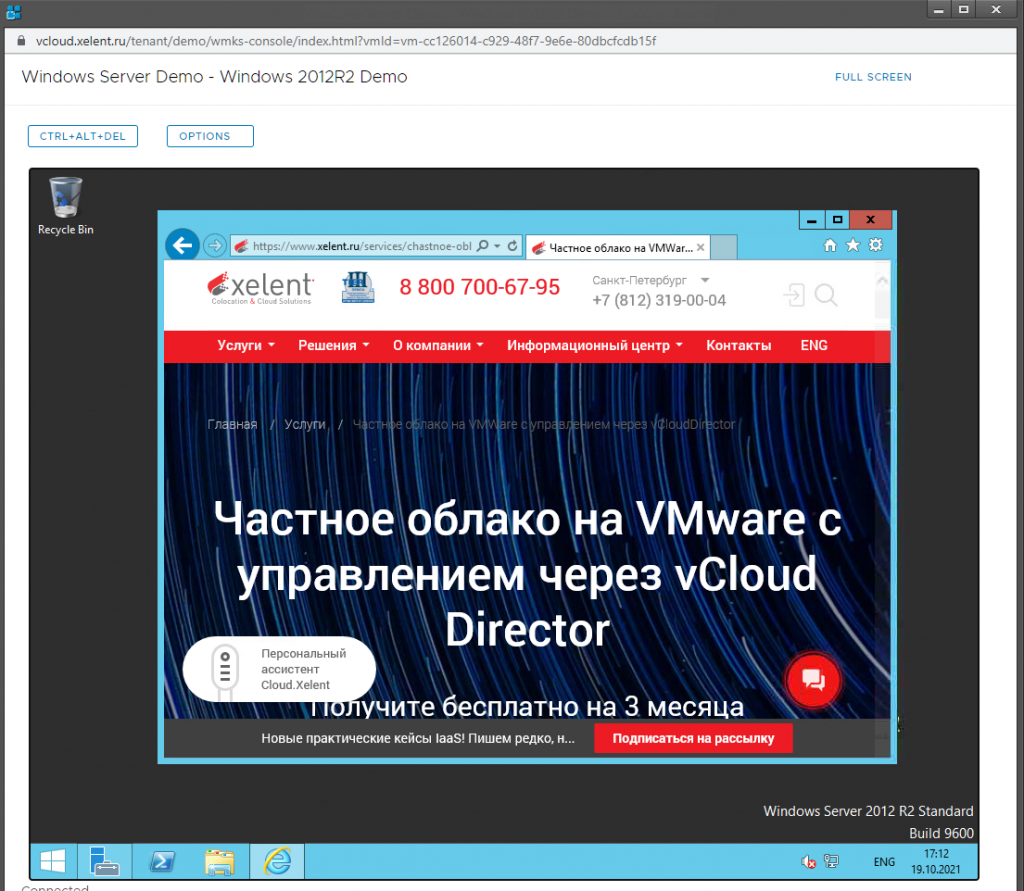Open the Услуги menu
Viewport: 1024px width, 891px height.
(246, 346)
